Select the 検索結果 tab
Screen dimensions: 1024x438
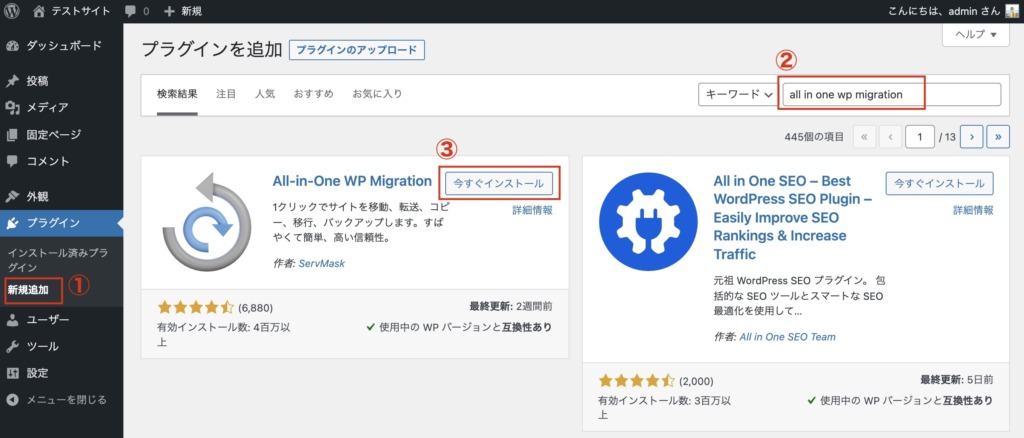click(x=177, y=94)
